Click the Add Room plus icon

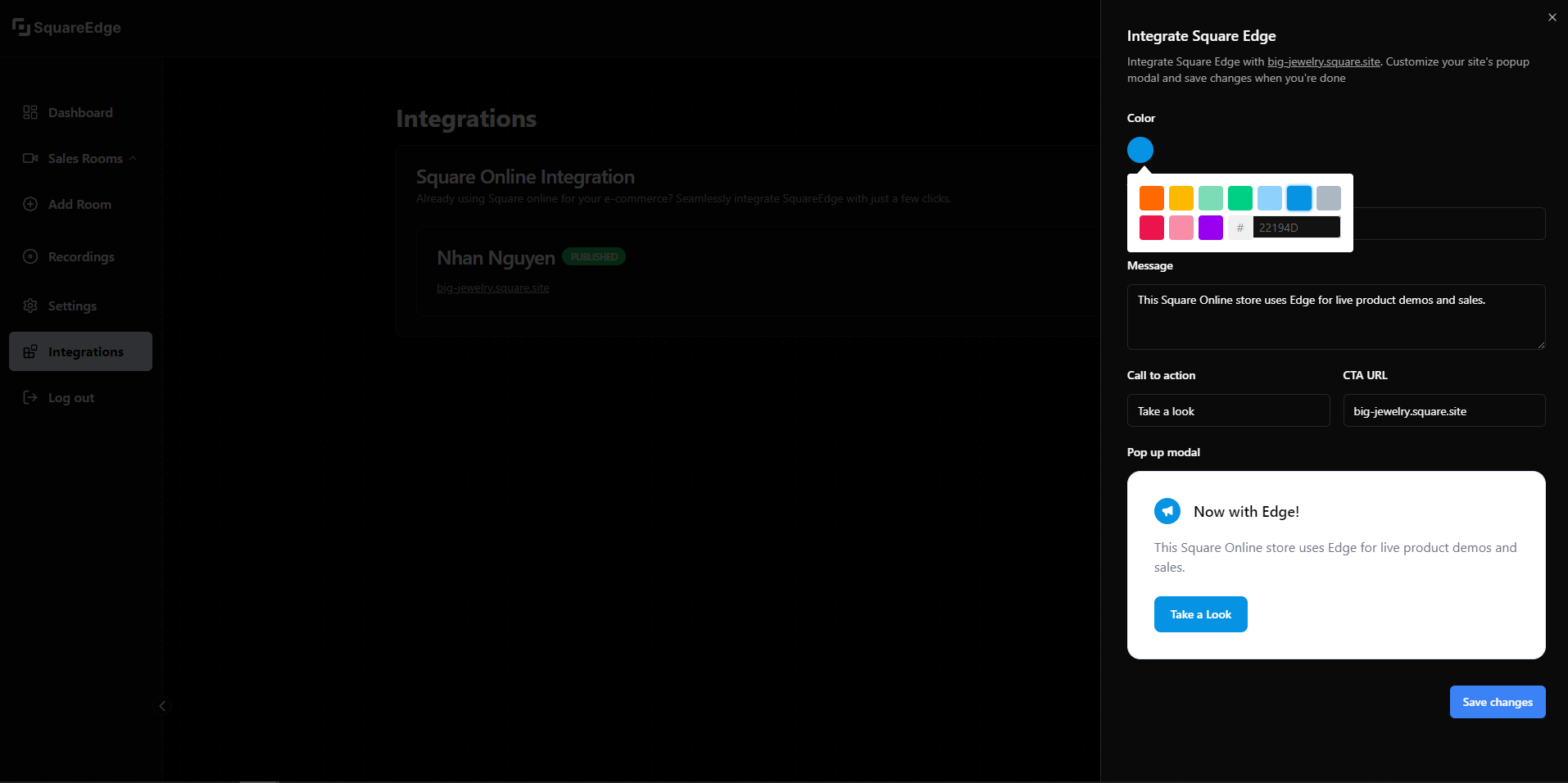pos(30,204)
